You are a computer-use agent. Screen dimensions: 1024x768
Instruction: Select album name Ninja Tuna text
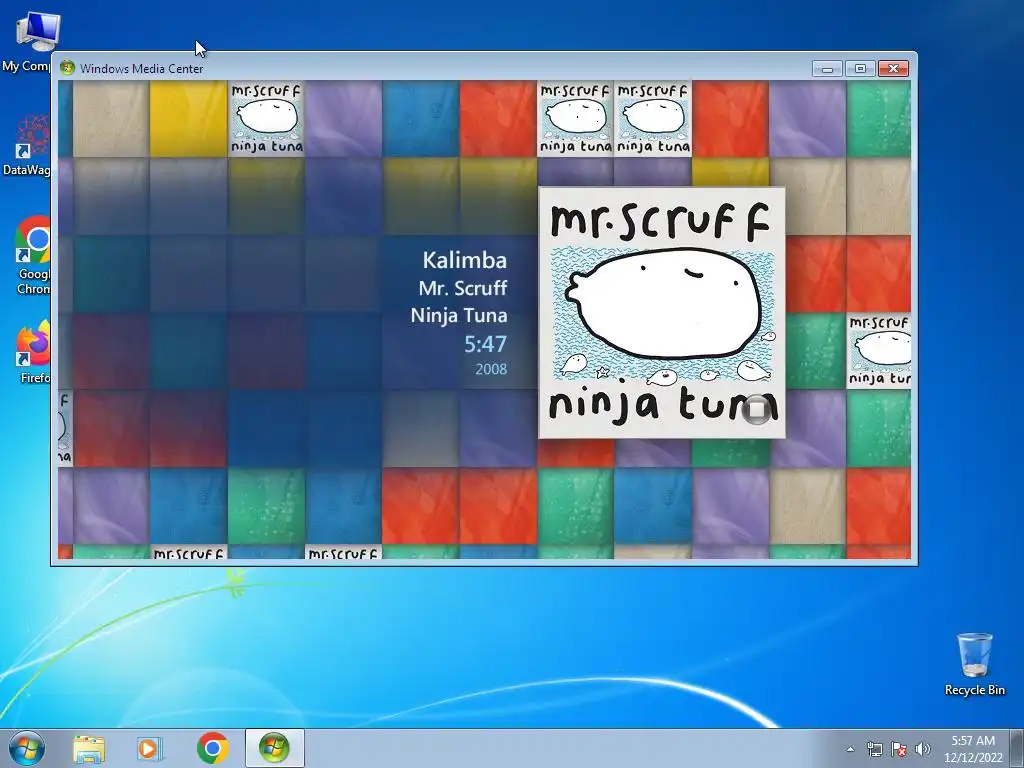tap(458, 315)
